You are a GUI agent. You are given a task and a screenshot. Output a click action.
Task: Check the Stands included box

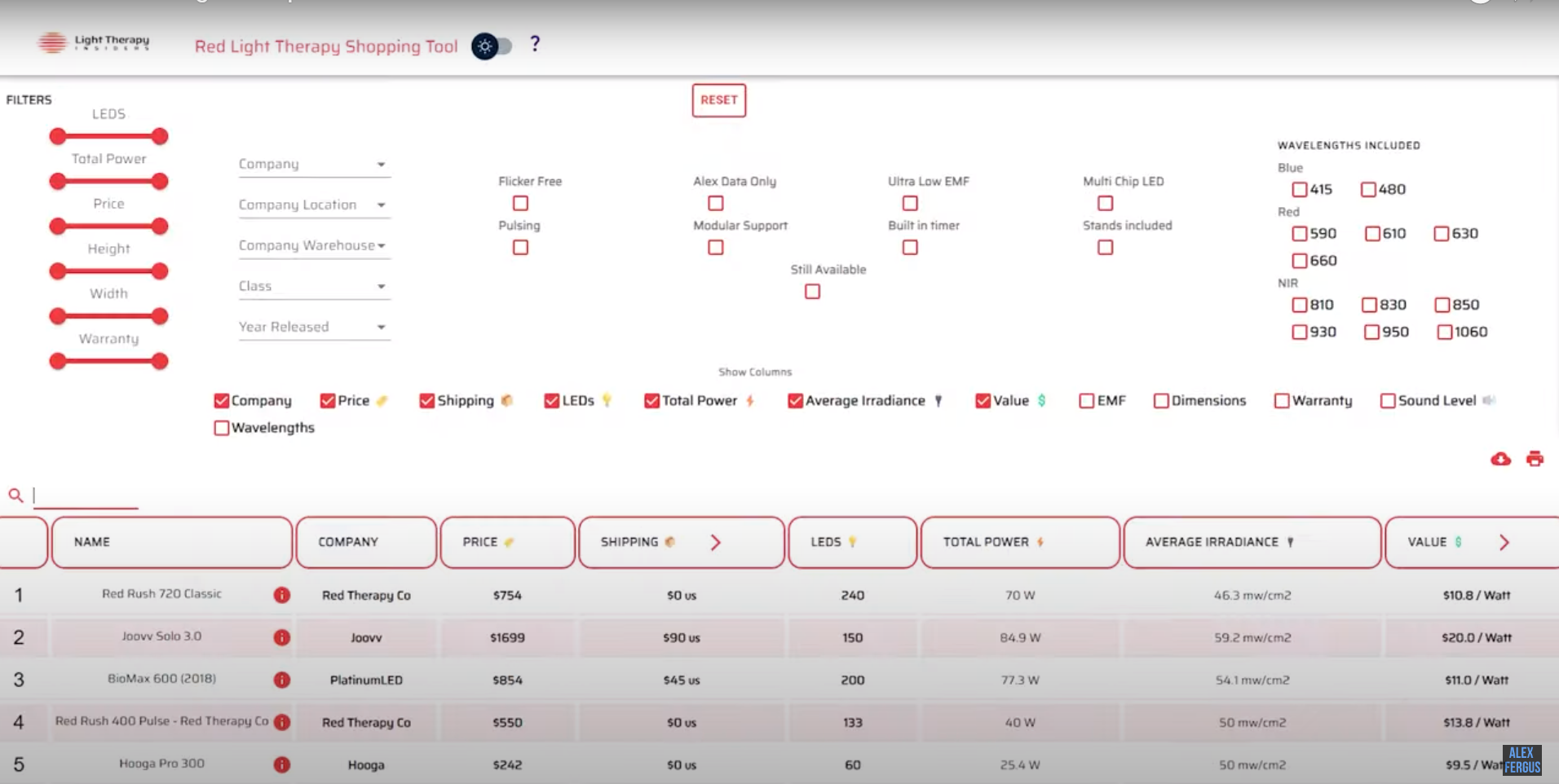[1105, 247]
